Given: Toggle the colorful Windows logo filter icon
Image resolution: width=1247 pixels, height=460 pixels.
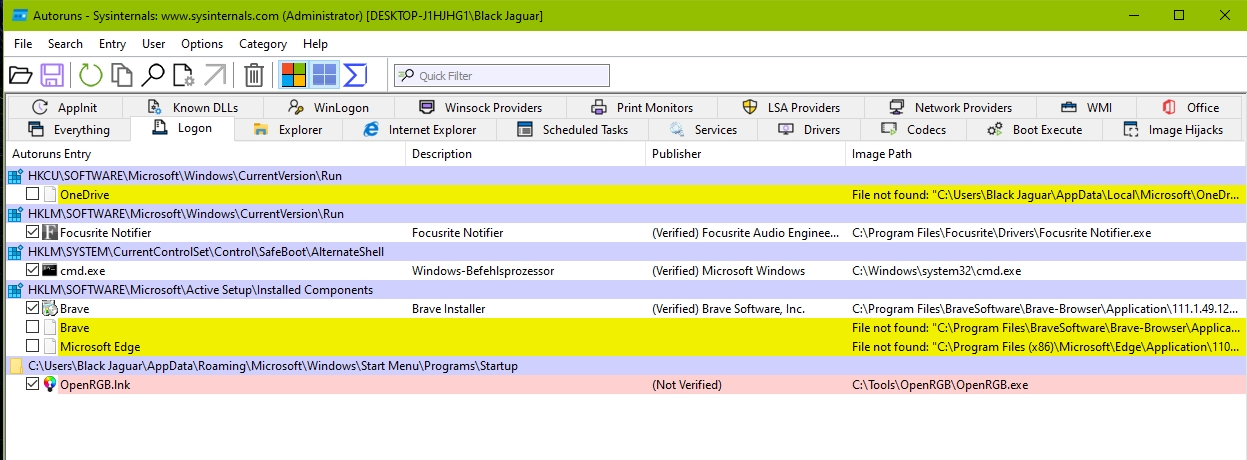Looking at the screenshot, I should 293,75.
